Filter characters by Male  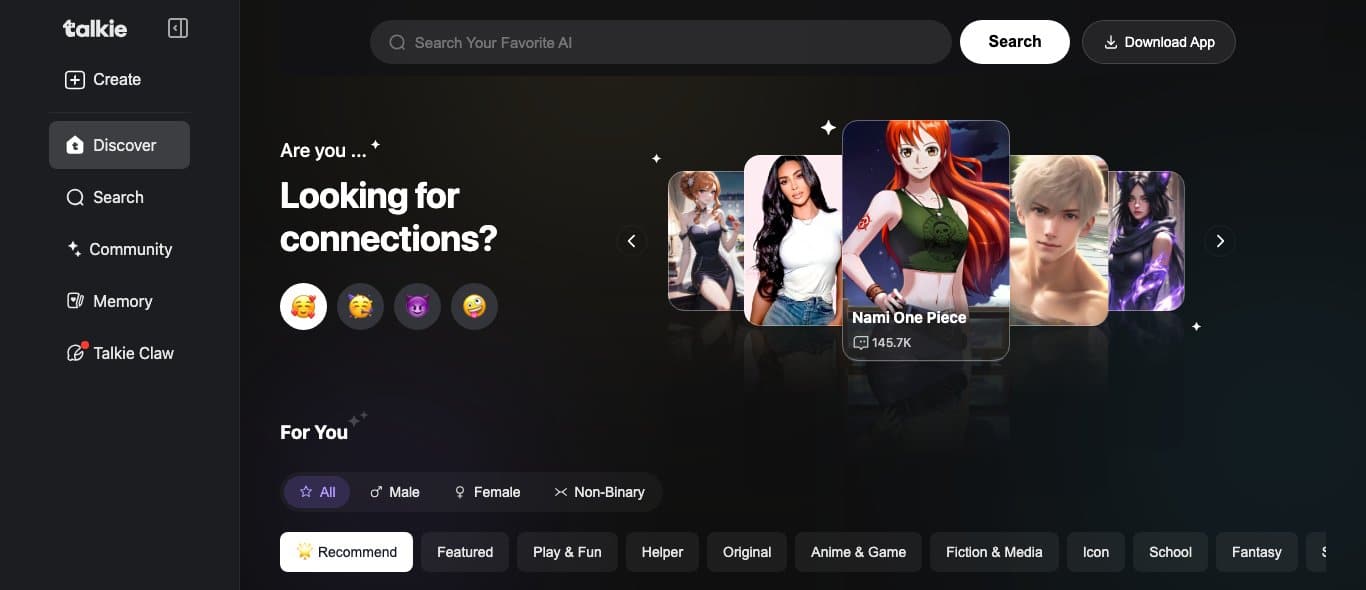coord(394,492)
